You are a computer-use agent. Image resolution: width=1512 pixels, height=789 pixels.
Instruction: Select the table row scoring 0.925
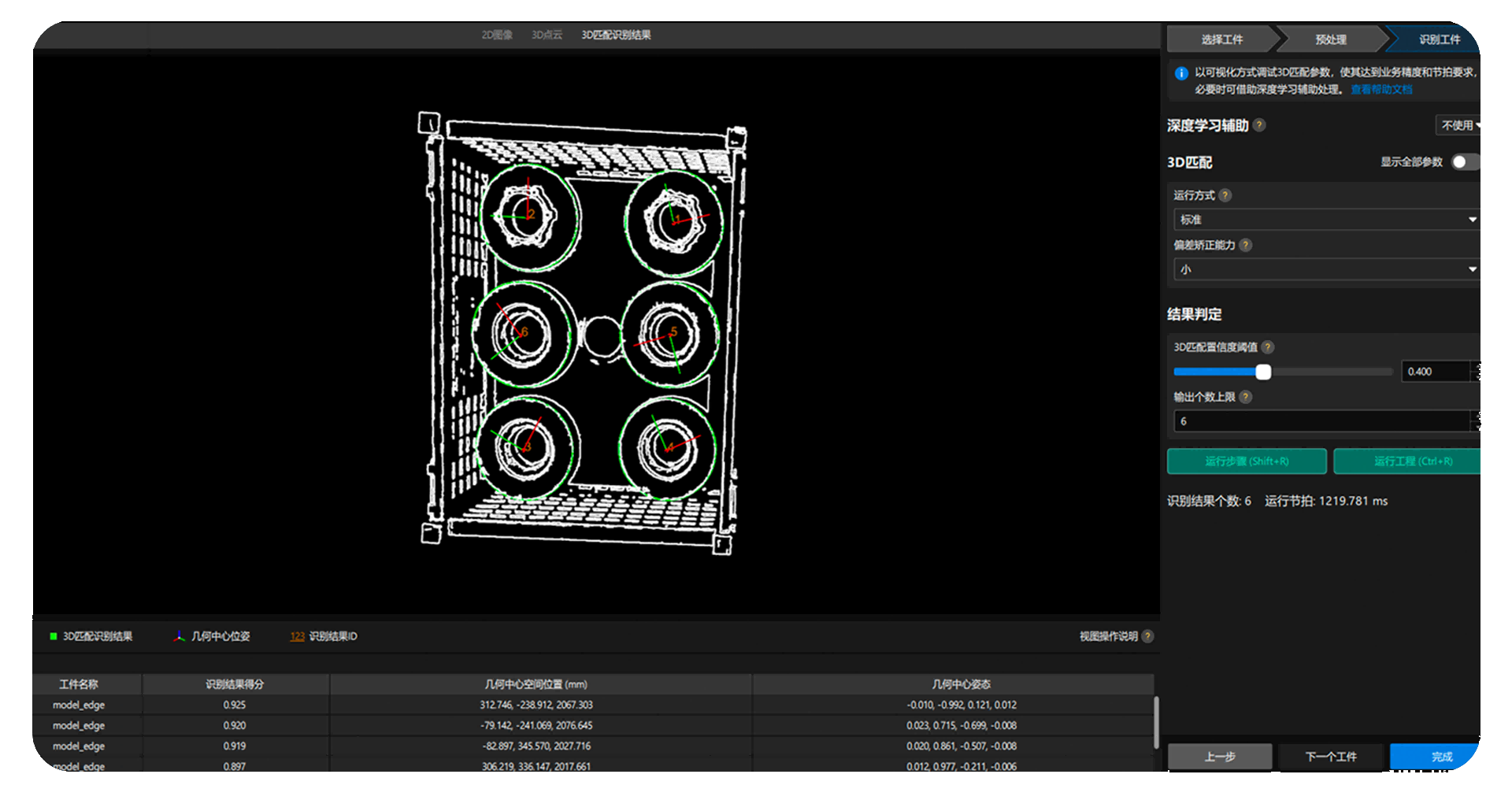tap(593, 705)
